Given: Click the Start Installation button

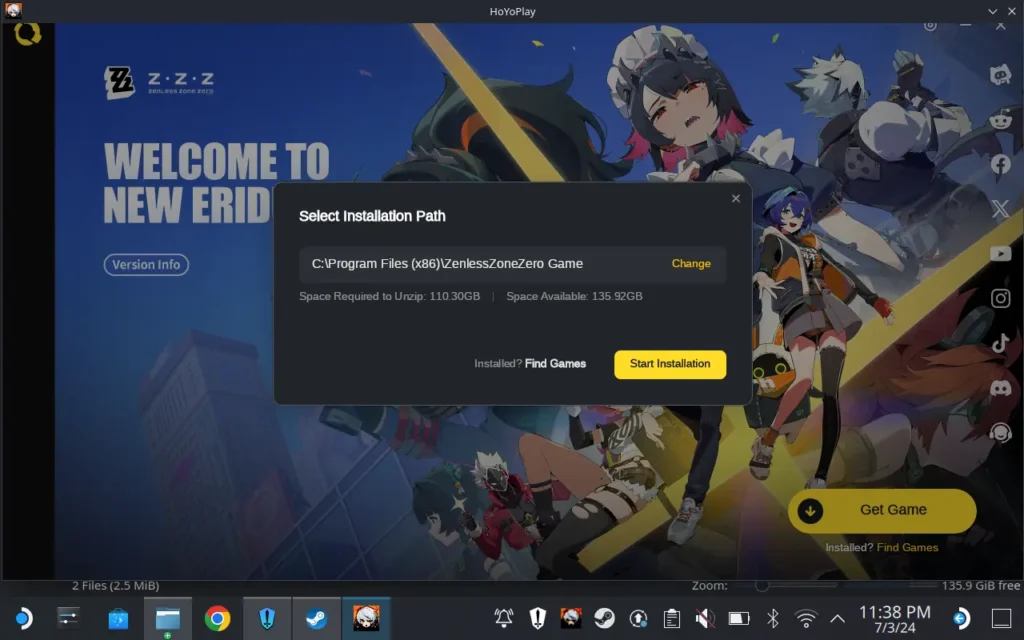Looking at the screenshot, I should 669,364.
